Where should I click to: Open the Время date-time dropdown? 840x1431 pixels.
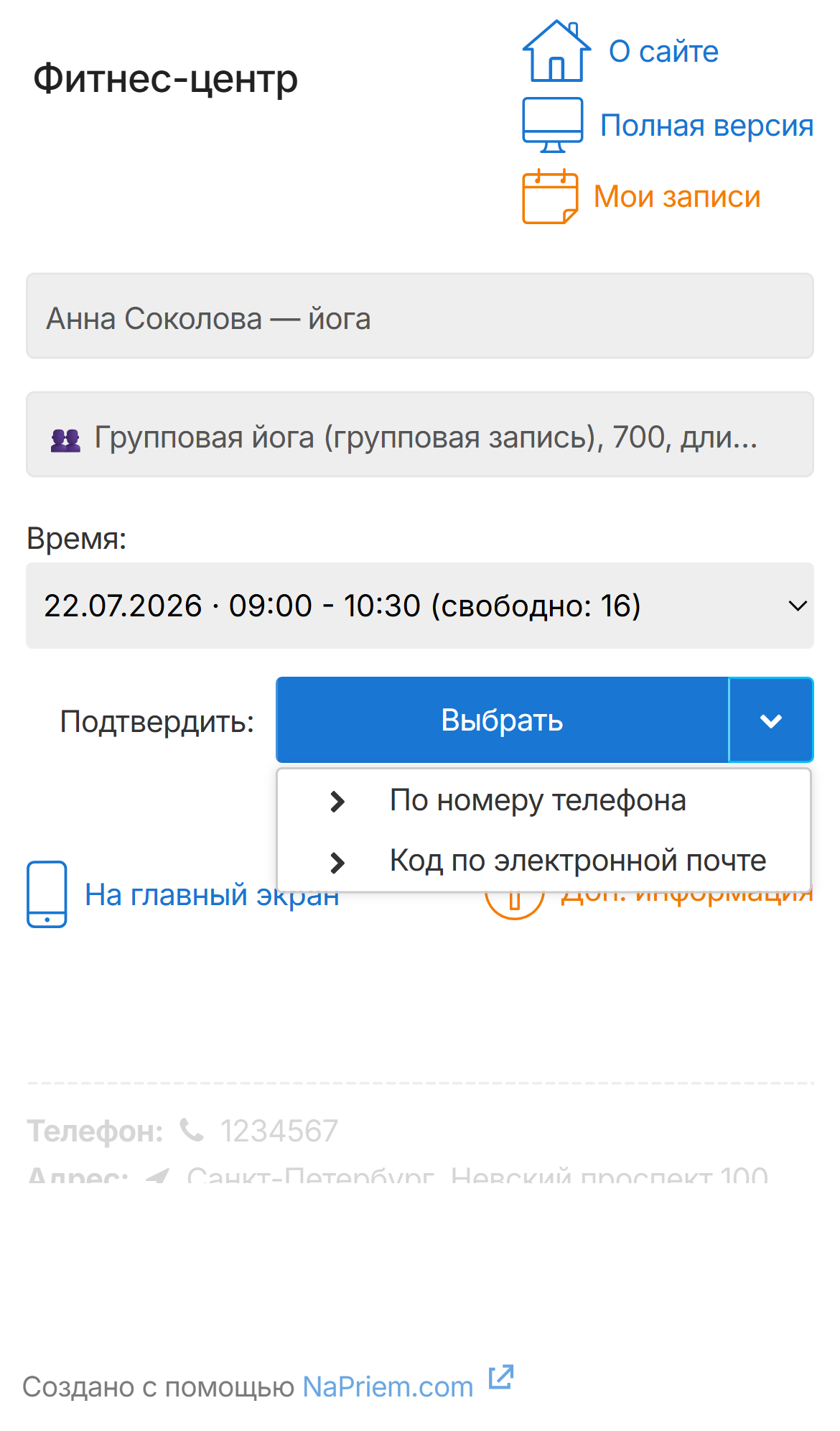[x=420, y=606]
